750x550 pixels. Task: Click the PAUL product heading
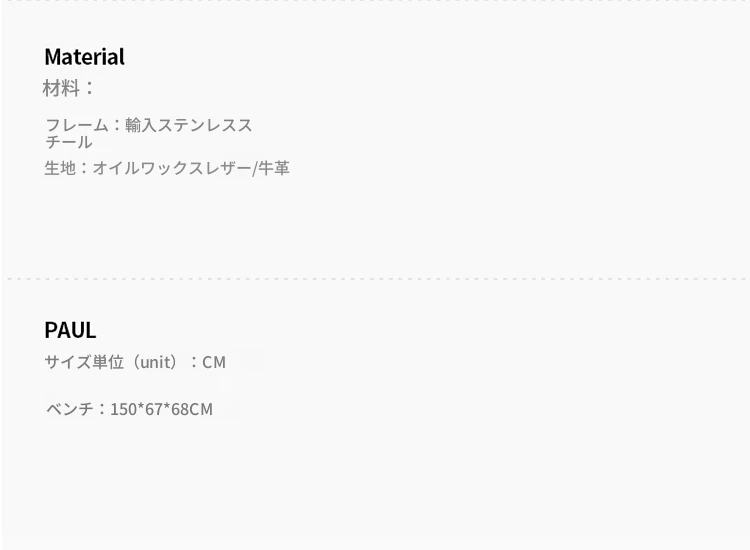point(70,330)
